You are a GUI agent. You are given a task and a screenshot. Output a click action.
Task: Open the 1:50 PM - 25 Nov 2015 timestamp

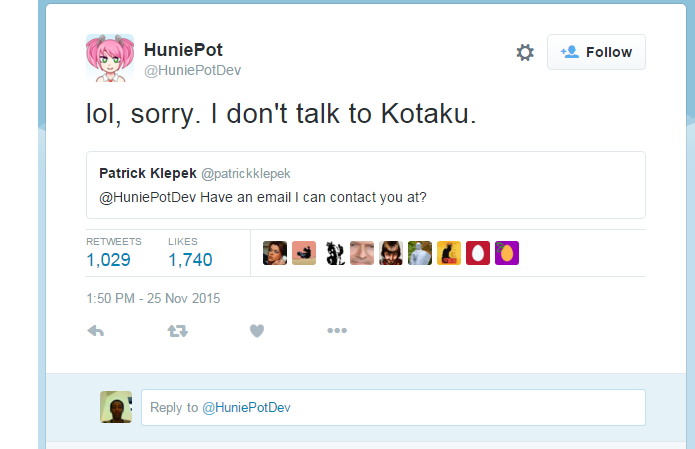[153, 298]
